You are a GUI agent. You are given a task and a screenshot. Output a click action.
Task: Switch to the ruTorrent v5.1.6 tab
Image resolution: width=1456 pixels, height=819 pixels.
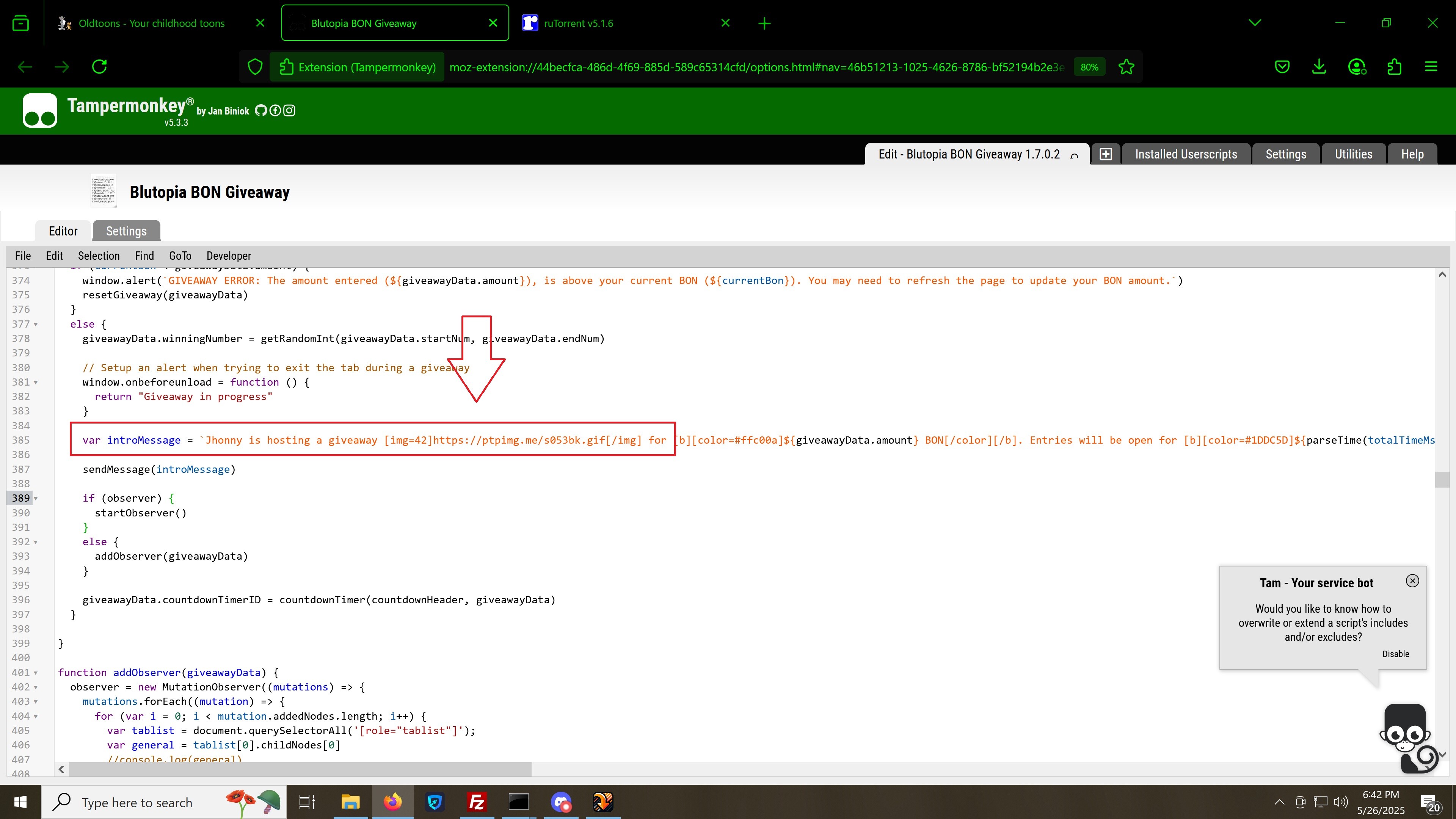click(x=624, y=23)
